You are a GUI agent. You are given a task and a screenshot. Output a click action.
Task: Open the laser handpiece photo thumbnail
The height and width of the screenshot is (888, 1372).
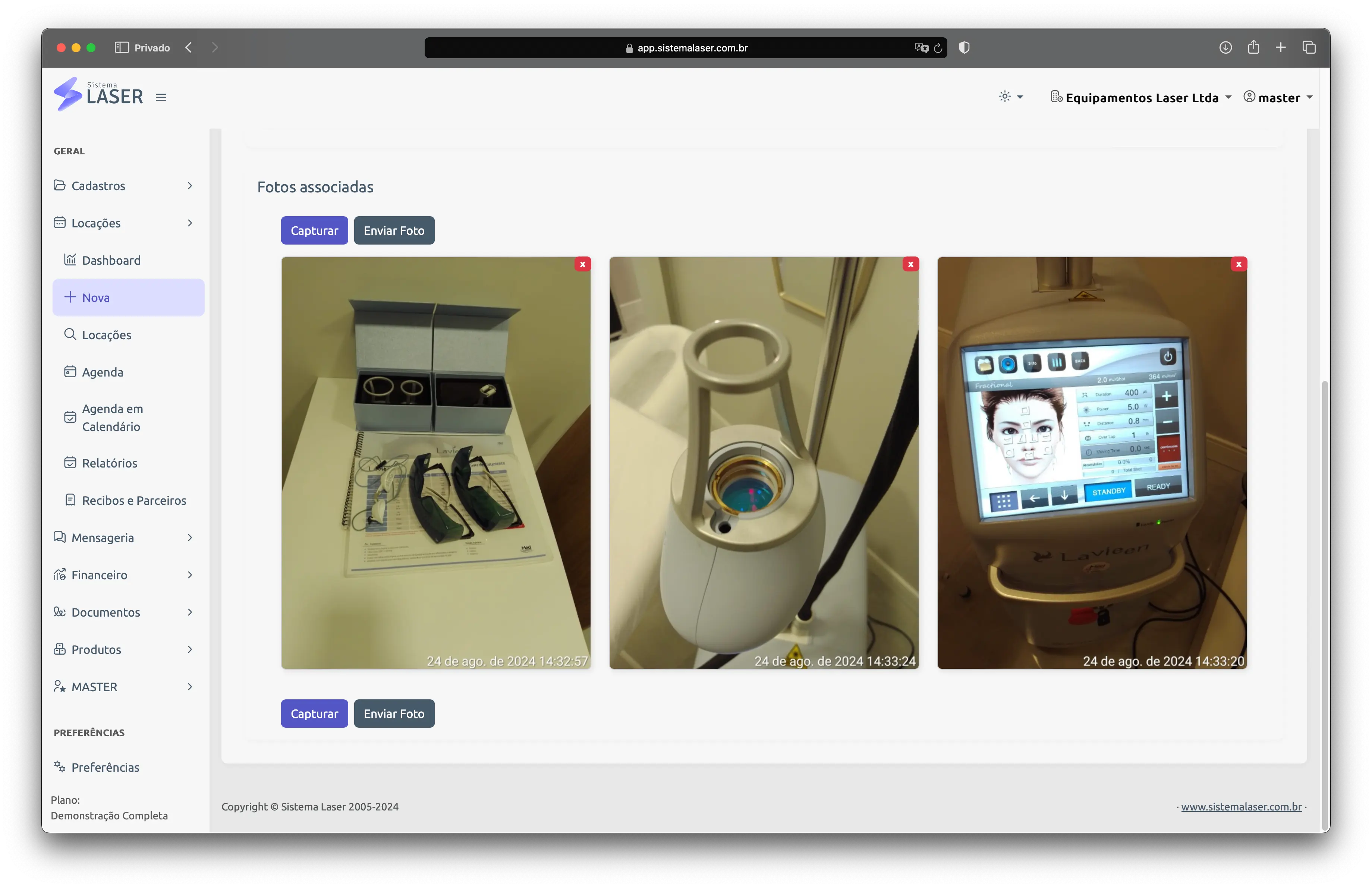coord(764,463)
